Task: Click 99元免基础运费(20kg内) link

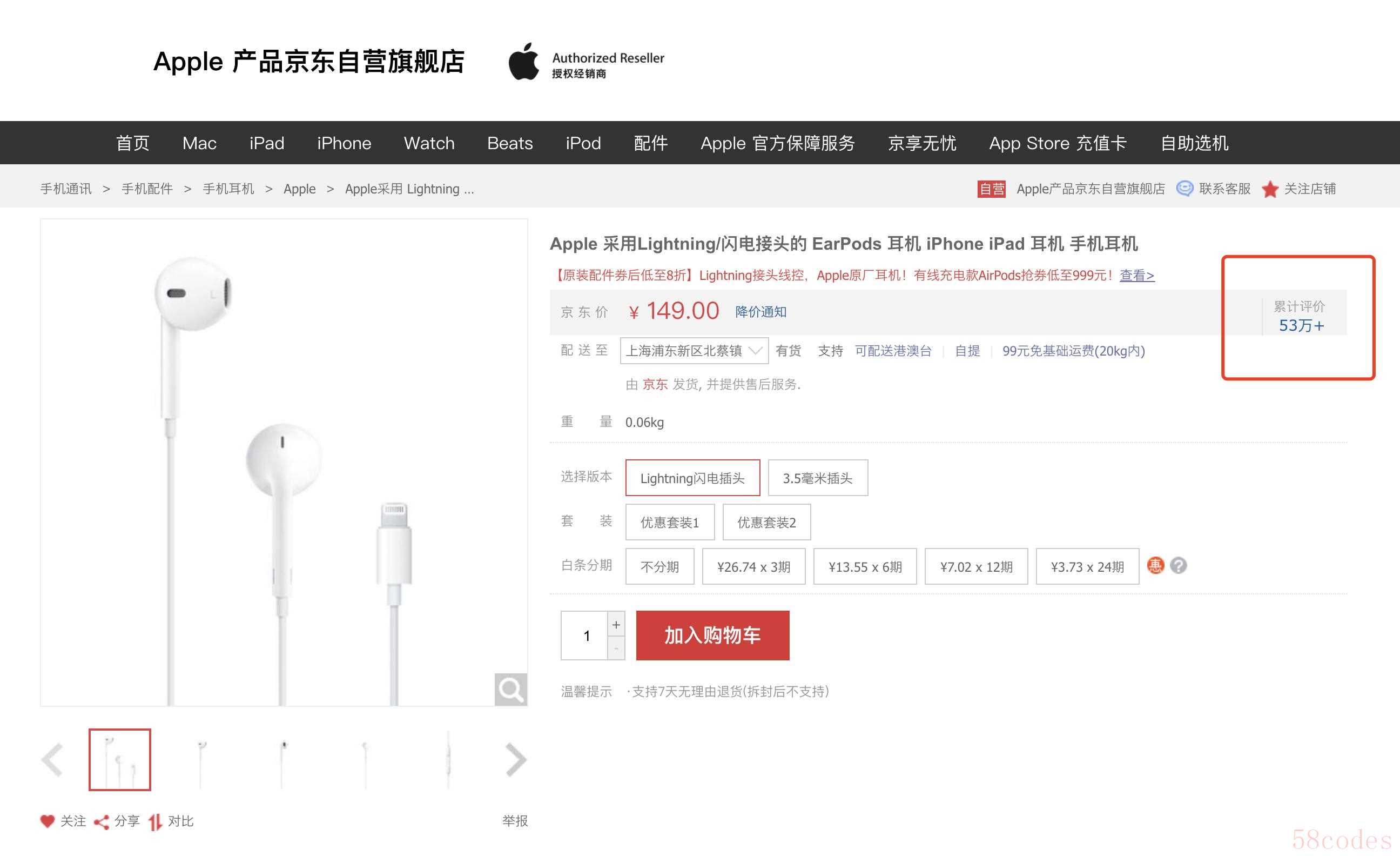Action: click(x=1073, y=351)
